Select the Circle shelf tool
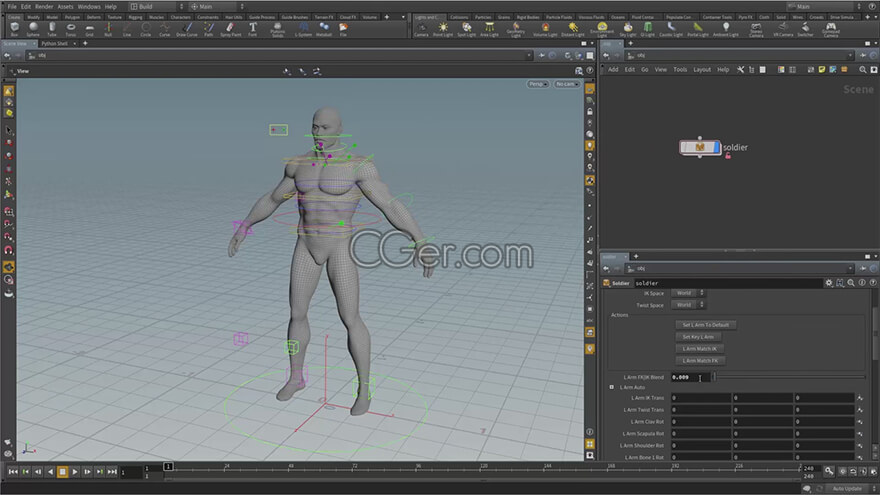This screenshot has height=495, width=880. [145, 29]
